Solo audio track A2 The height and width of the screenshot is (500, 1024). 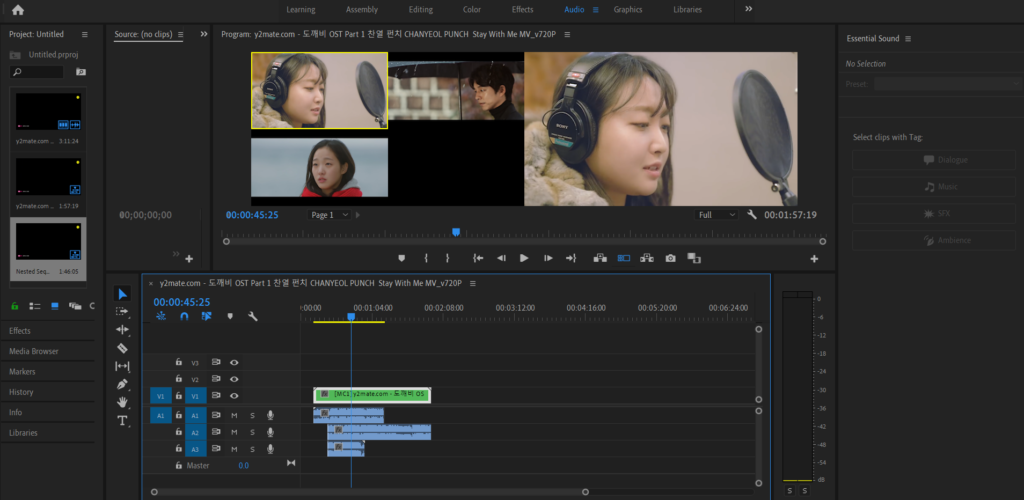[252, 432]
